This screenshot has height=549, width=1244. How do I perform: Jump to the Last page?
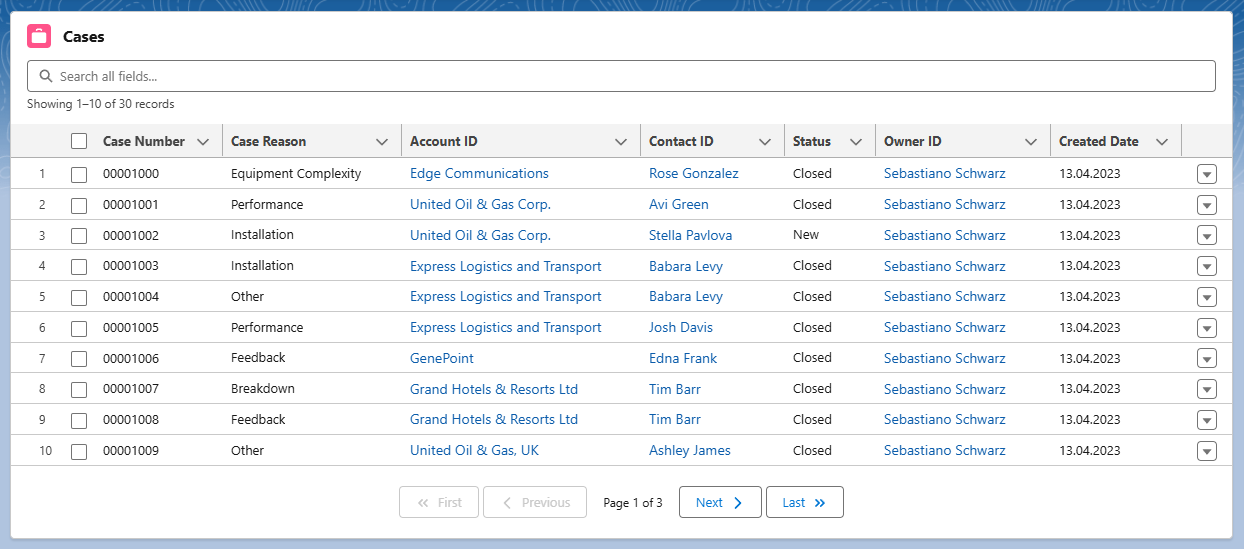[x=805, y=502]
